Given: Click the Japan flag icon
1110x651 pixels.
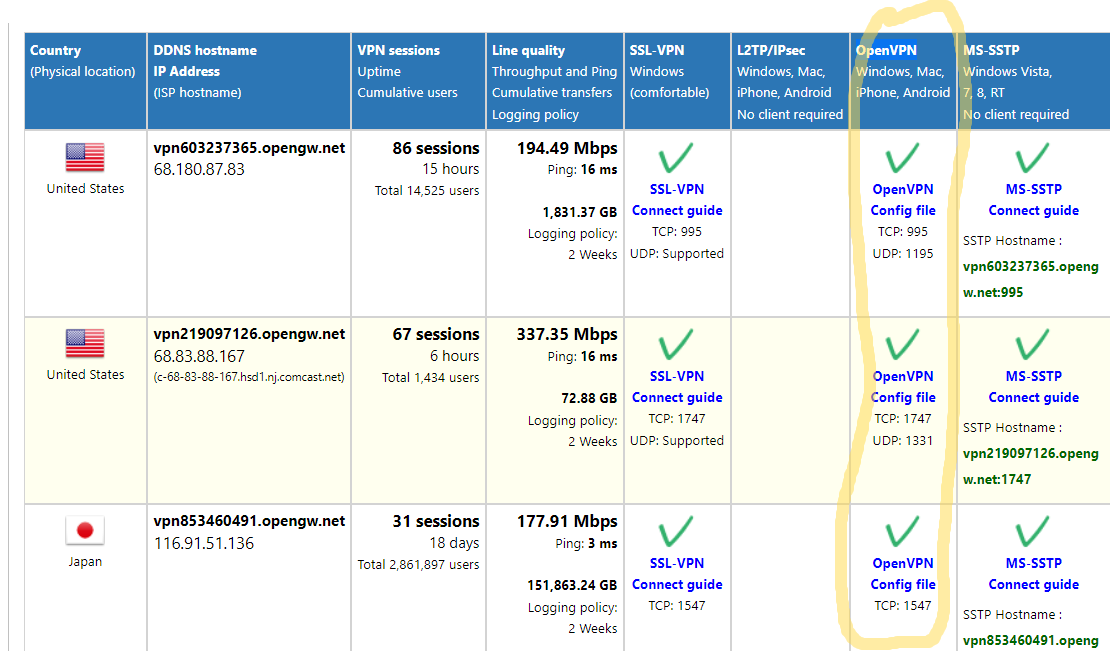Looking at the screenshot, I should click(x=85, y=532).
